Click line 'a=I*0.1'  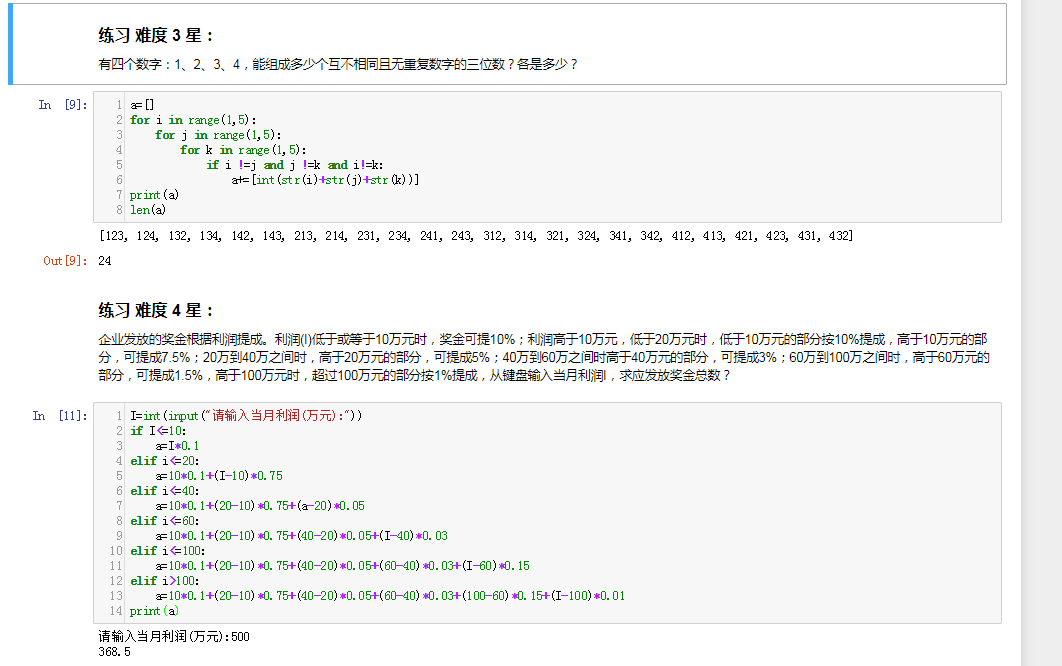coord(177,446)
